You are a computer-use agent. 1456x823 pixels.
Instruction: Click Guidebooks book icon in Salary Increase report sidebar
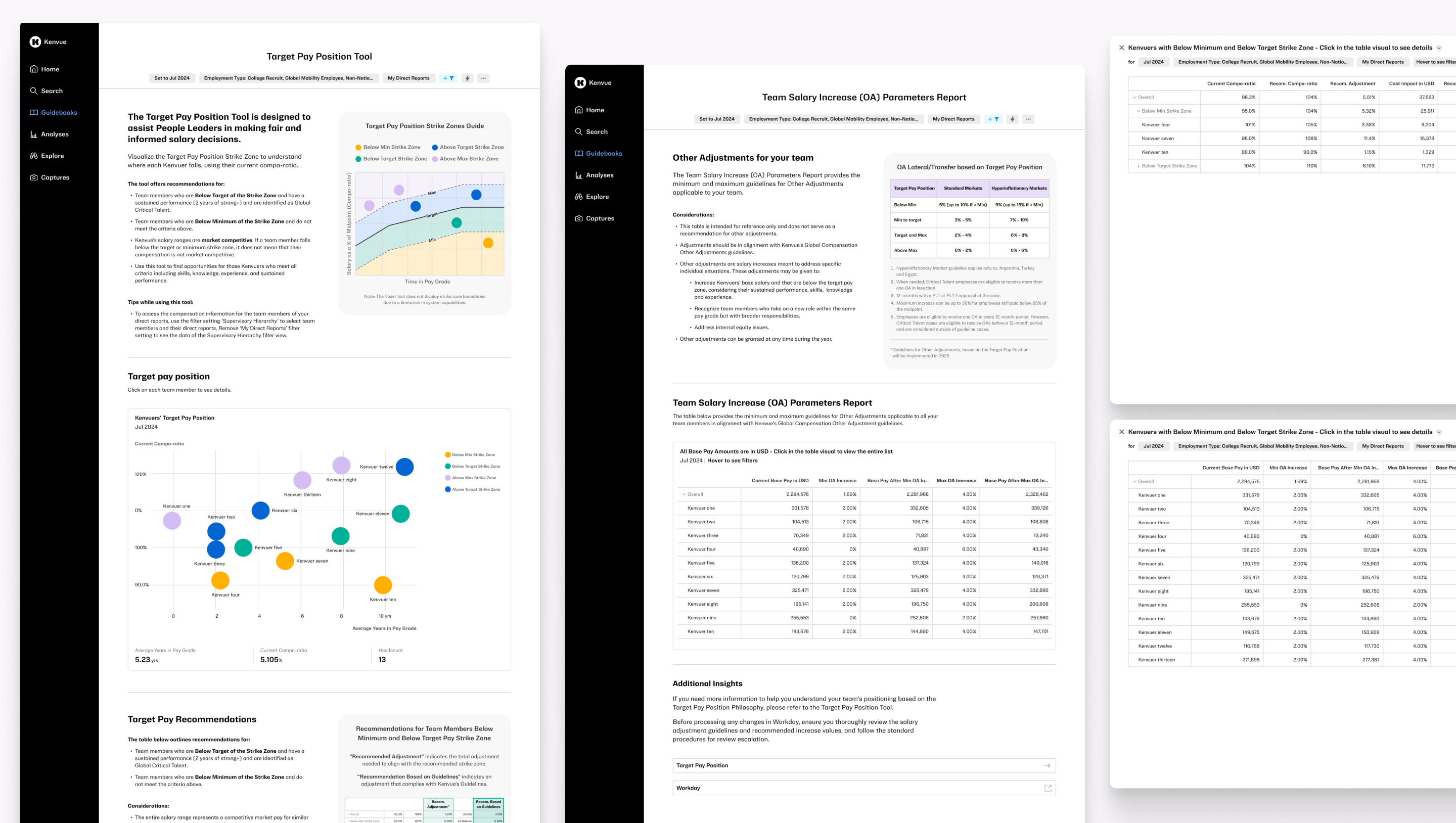579,153
